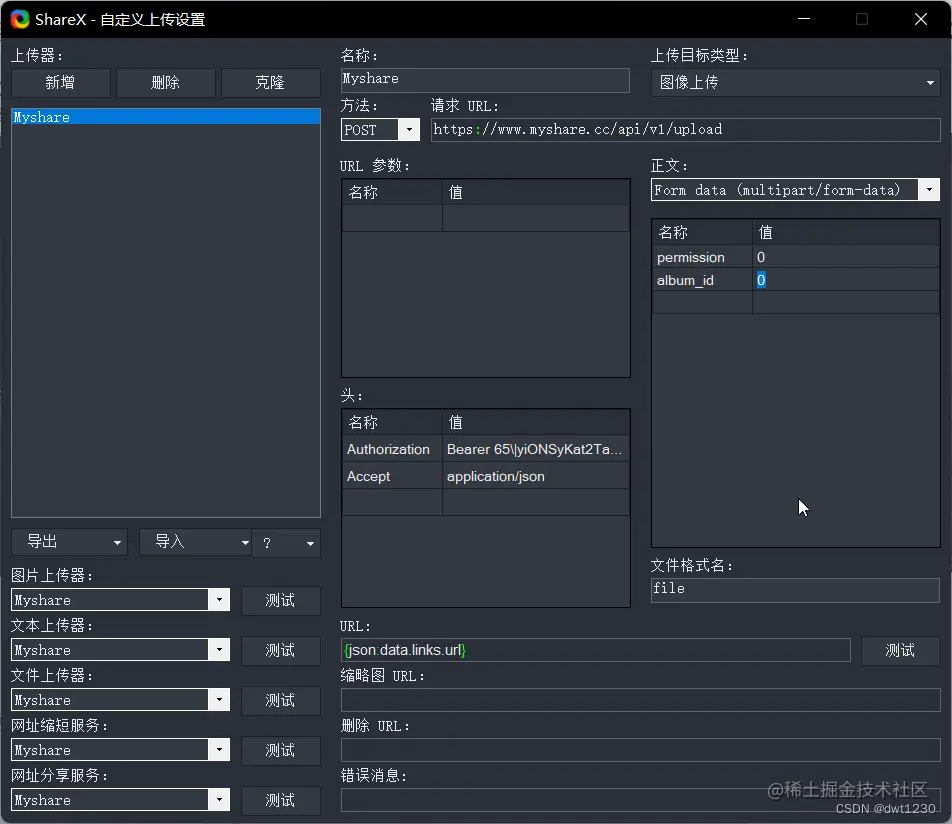The image size is (952, 824).
Task: Open the 导入 import dropdown button
Action: point(196,542)
